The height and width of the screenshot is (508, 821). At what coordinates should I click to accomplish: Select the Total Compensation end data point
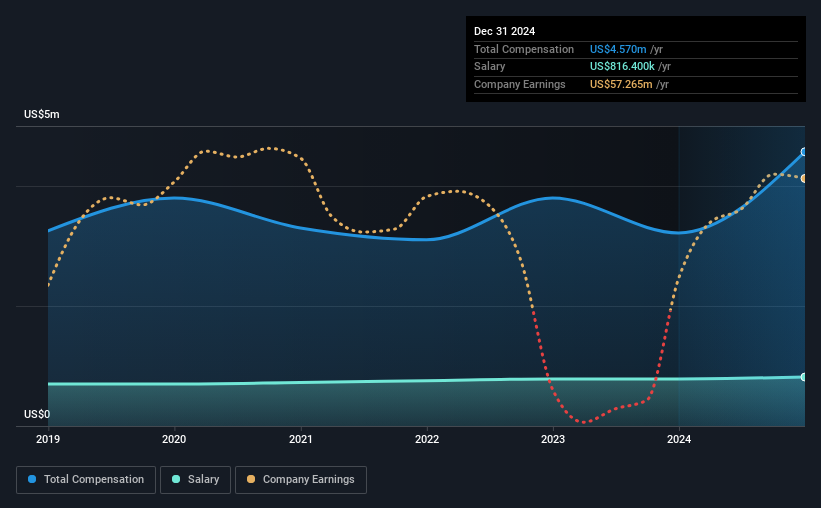point(804,152)
